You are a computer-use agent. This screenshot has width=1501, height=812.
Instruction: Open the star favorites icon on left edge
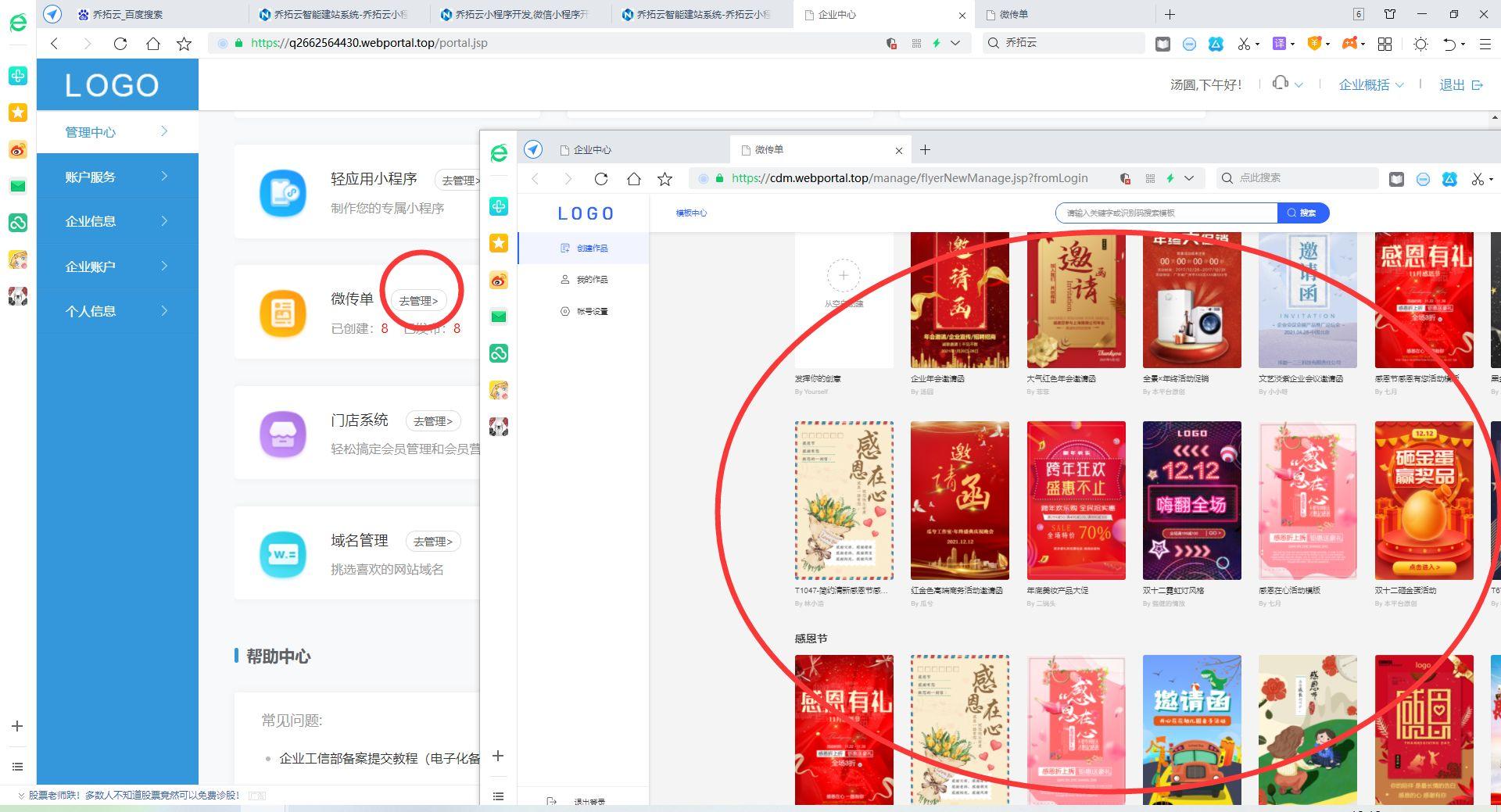(17, 113)
